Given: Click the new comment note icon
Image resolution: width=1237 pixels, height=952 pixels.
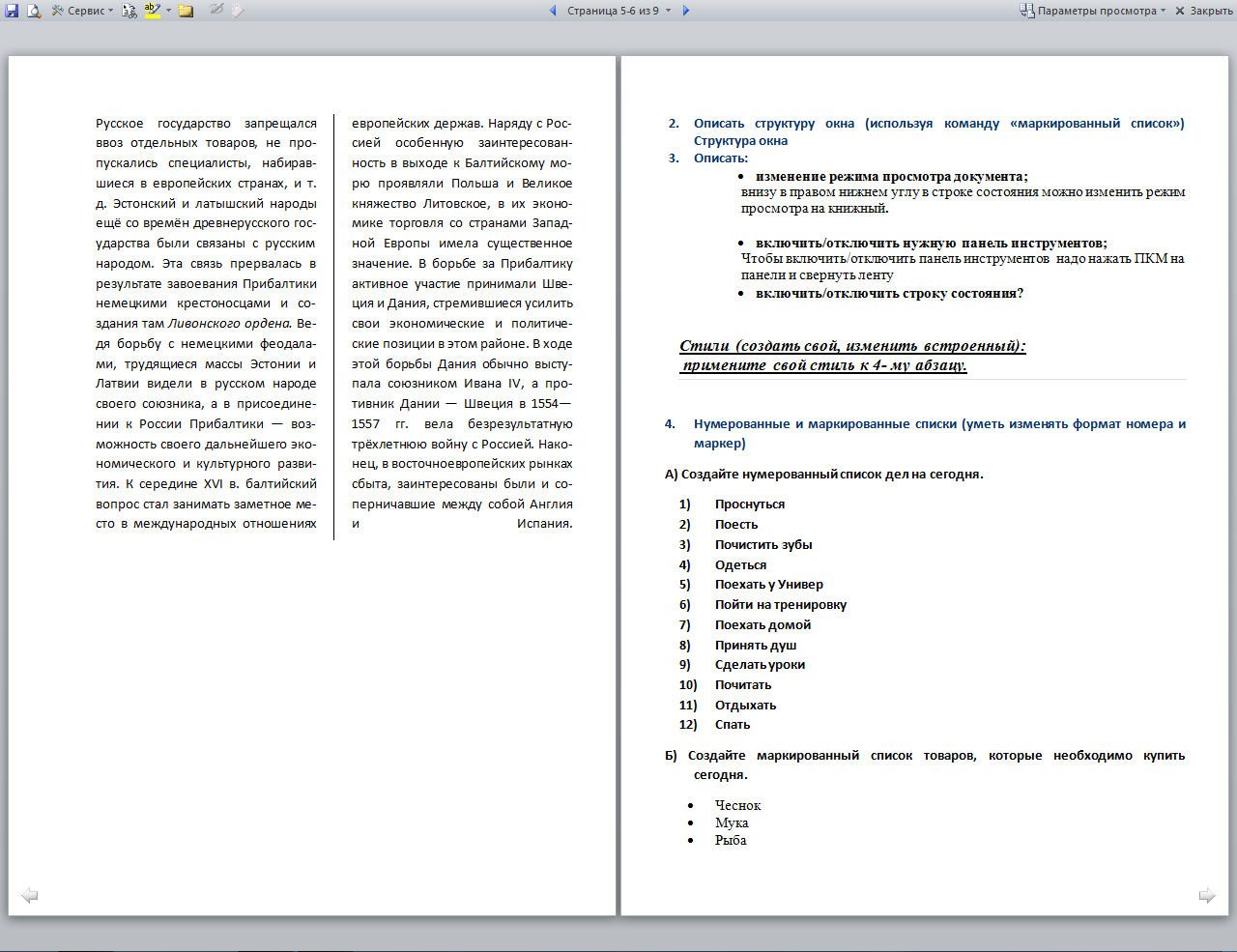Looking at the screenshot, I should tap(186, 11).
